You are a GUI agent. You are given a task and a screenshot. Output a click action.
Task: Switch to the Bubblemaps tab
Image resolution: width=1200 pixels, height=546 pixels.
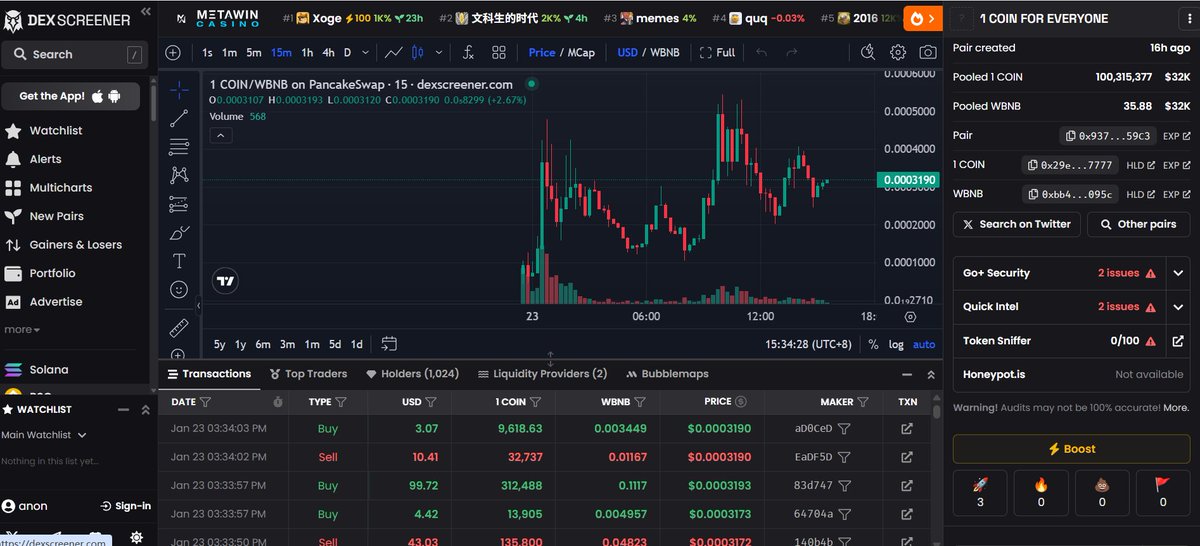[x=667, y=374]
